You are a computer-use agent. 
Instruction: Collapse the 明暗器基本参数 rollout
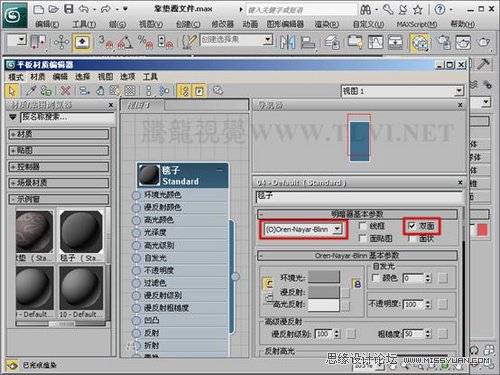click(x=357, y=214)
